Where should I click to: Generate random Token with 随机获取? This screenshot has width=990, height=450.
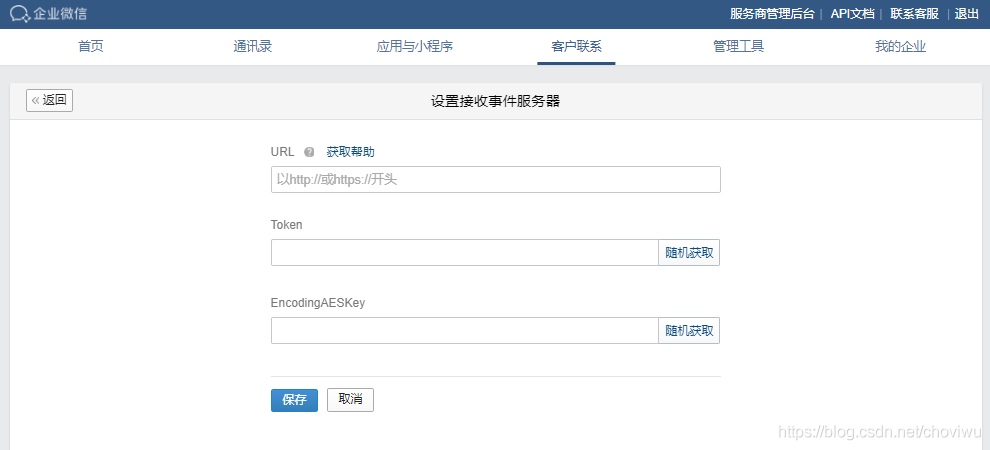point(689,252)
